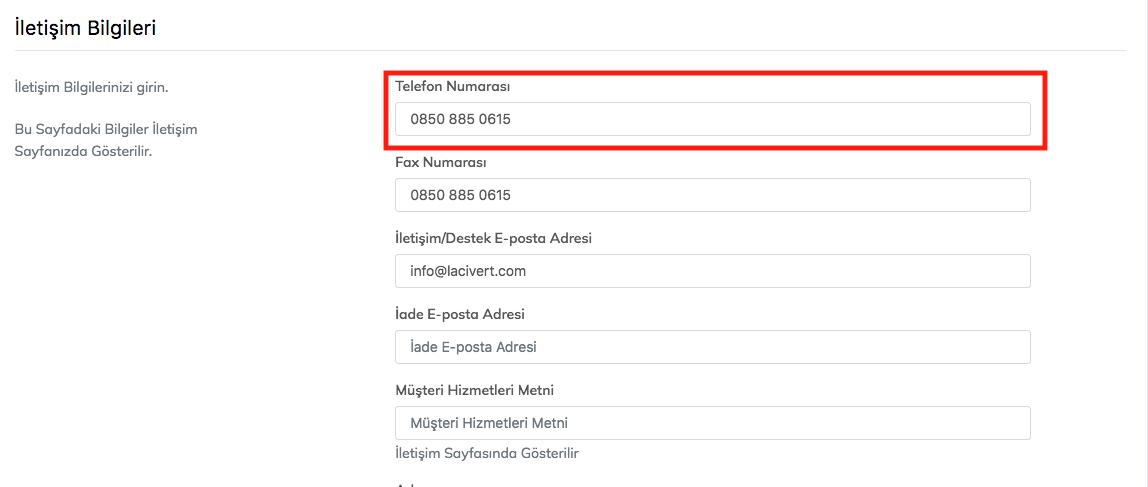Click the Telefon Numarası input field
1148x487 pixels.
coord(712,119)
